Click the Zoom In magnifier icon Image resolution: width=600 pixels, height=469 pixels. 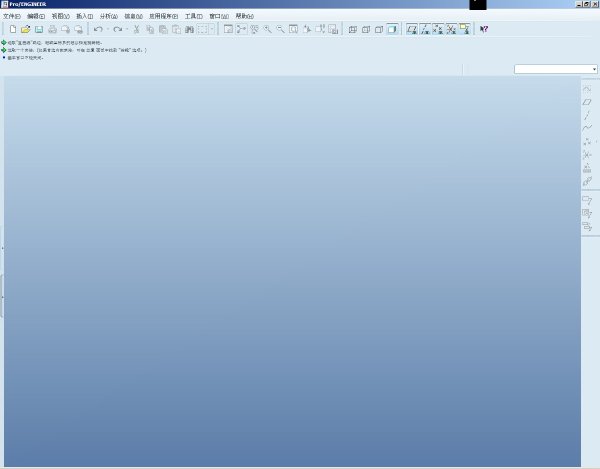(x=267, y=29)
